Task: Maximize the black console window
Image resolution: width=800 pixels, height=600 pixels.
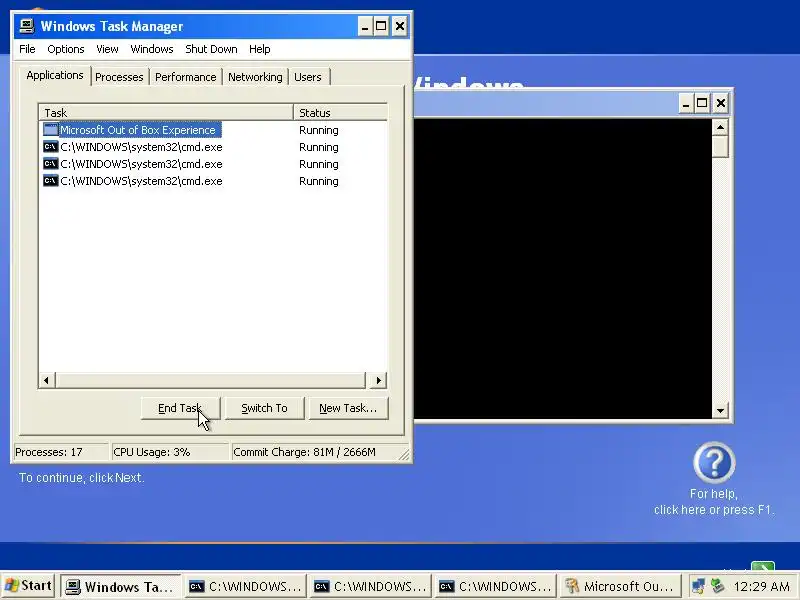Action: [x=702, y=104]
